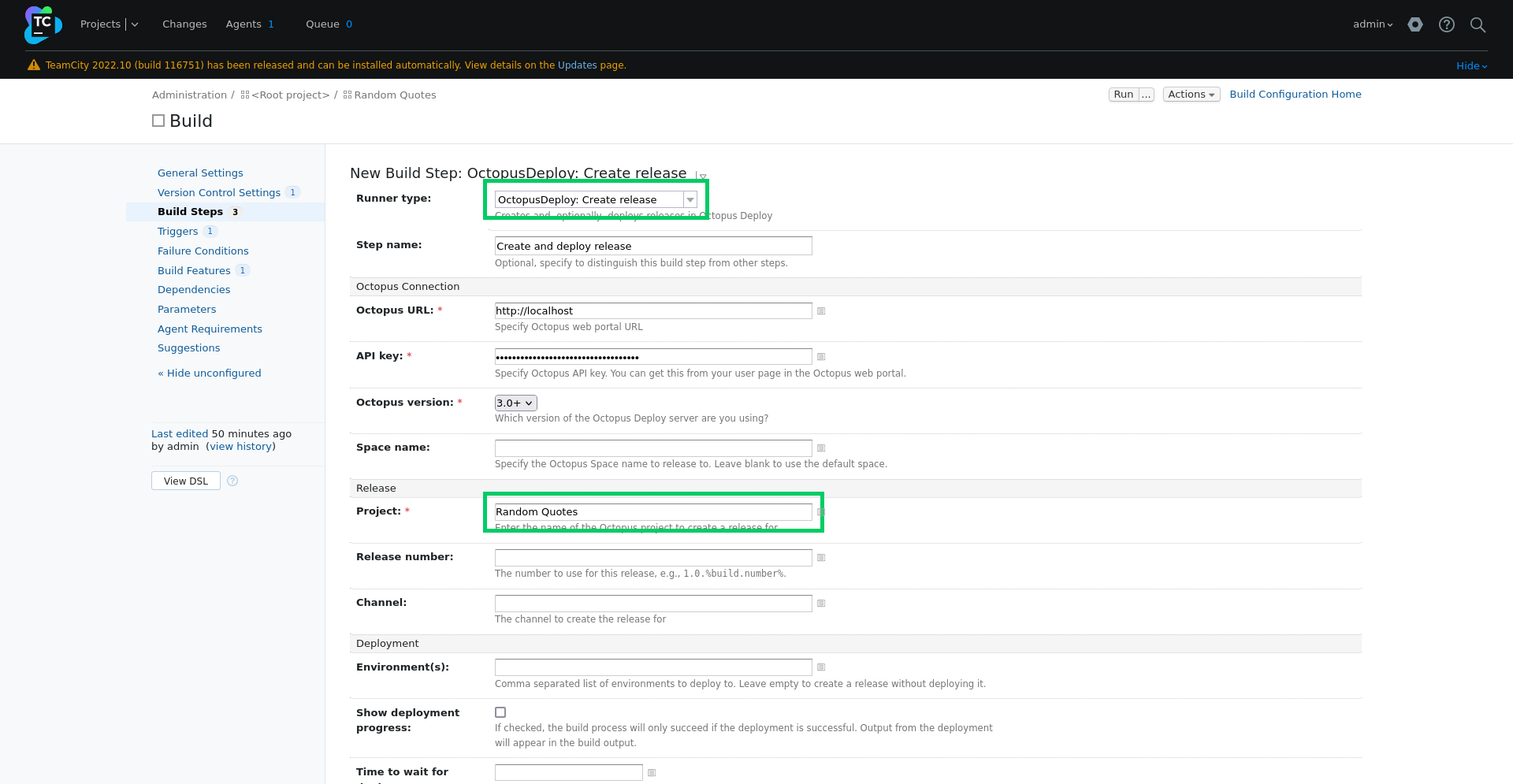The height and width of the screenshot is (784, 1513).
Task: Open the TeamCity logo home page
Action: (43, 24)
